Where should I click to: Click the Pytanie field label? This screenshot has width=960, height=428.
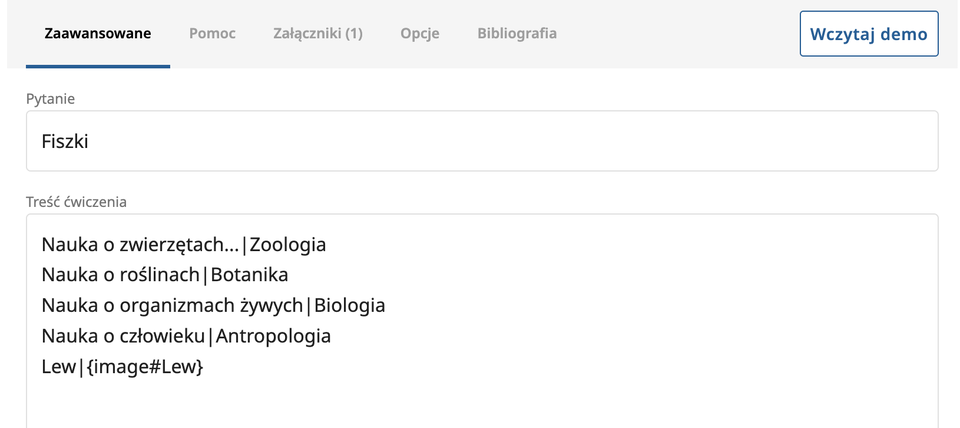[x=50, y=99]
